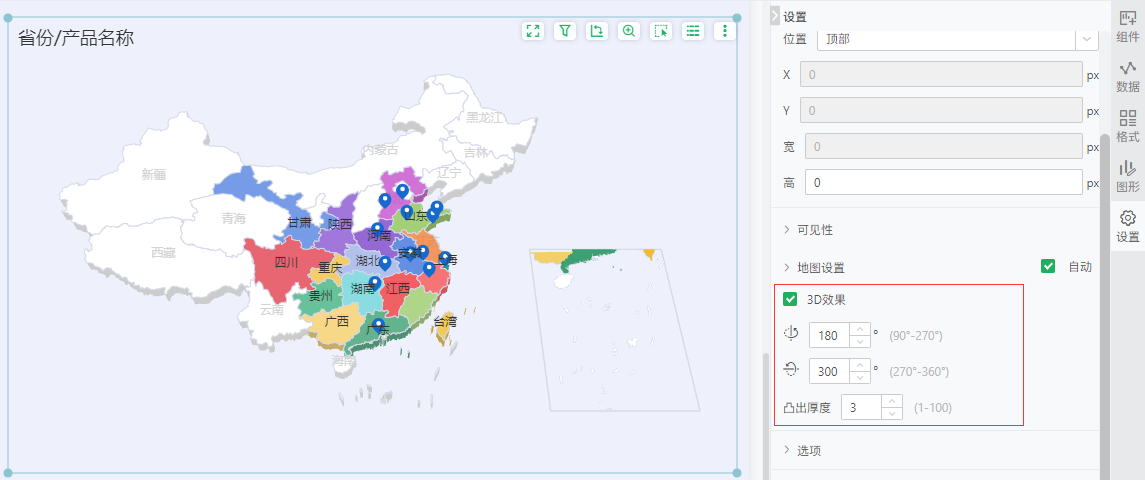Open the 位置 dropdown showing 顶部
This screenshot has height=480, width=1145.
click(957, 39)
